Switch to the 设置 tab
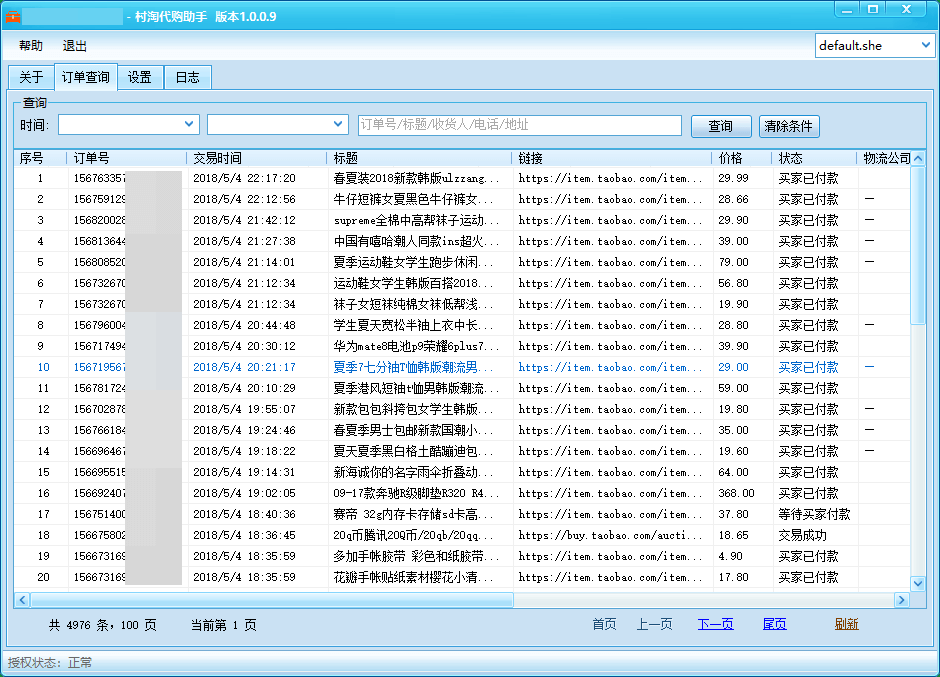The image size is (940, 677). point(140,78)
